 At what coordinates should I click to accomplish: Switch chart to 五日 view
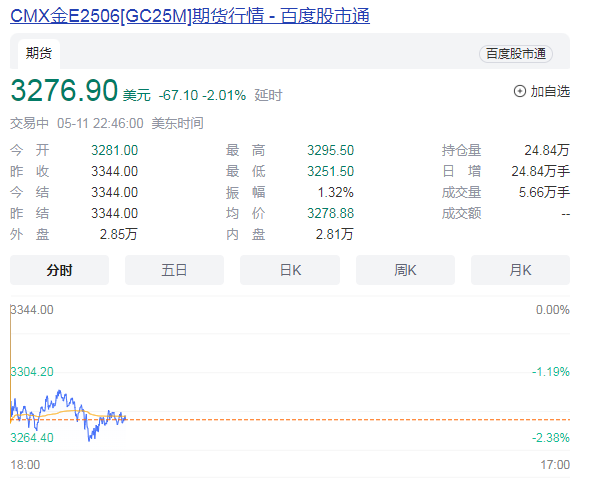click(174, 270)
